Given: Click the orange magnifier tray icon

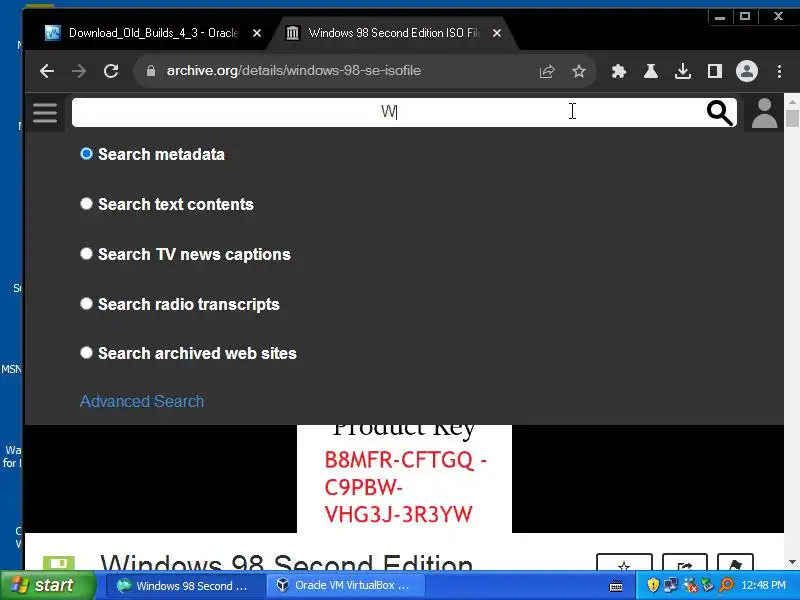Looking at the screenshot, I should pos(726,585).
